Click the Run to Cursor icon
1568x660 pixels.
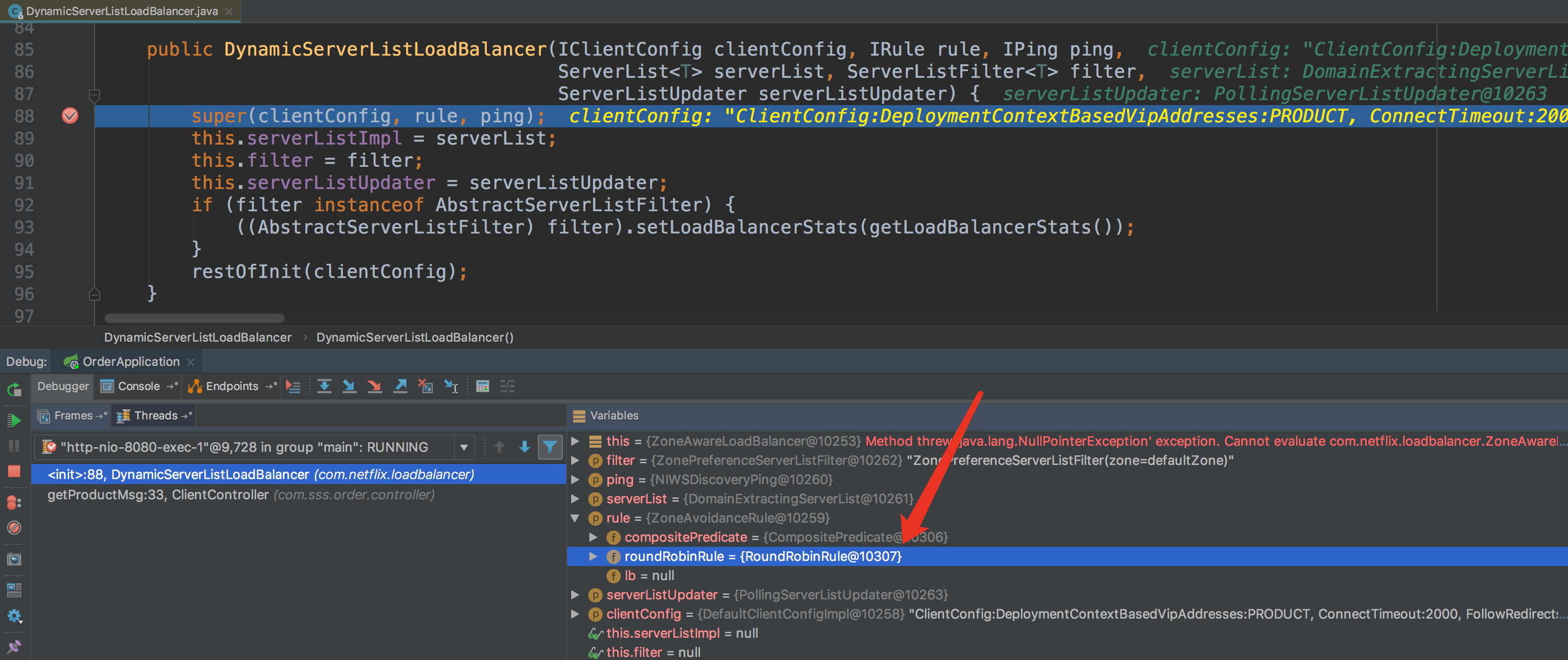(451, 386)
